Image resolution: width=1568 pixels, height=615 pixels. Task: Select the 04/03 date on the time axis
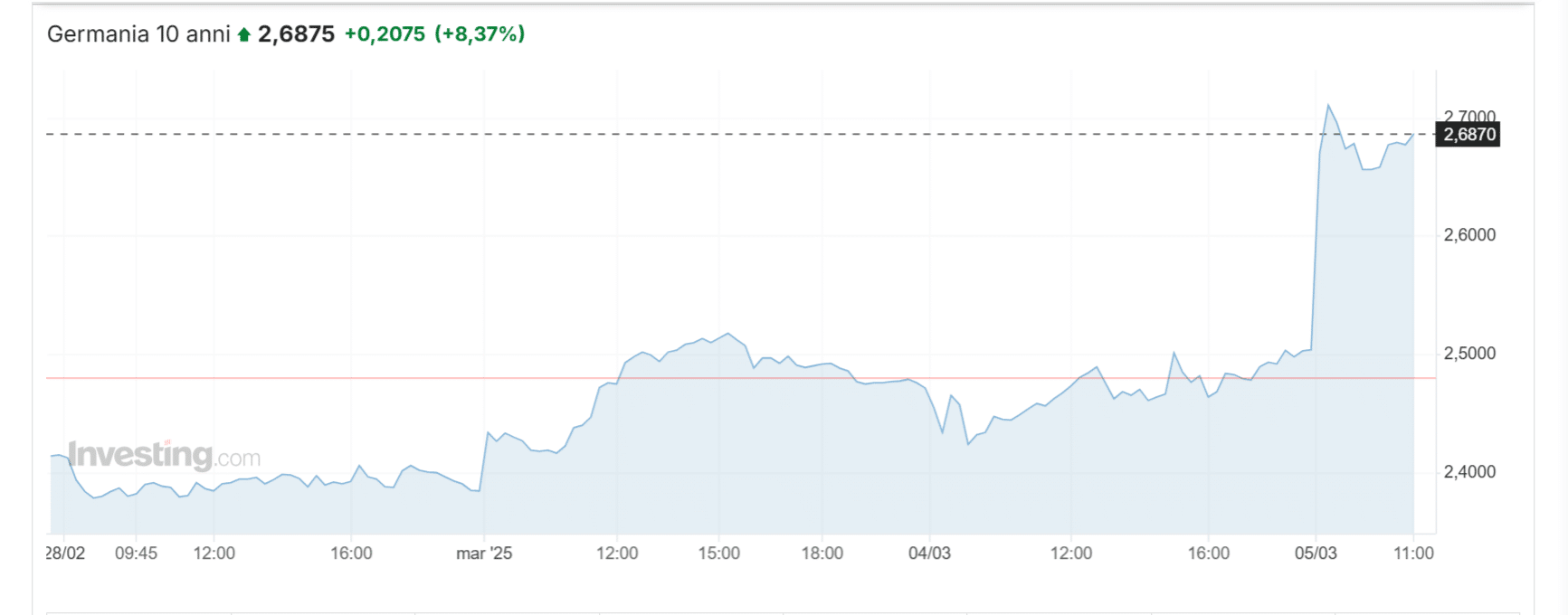(x=929, y=553)
